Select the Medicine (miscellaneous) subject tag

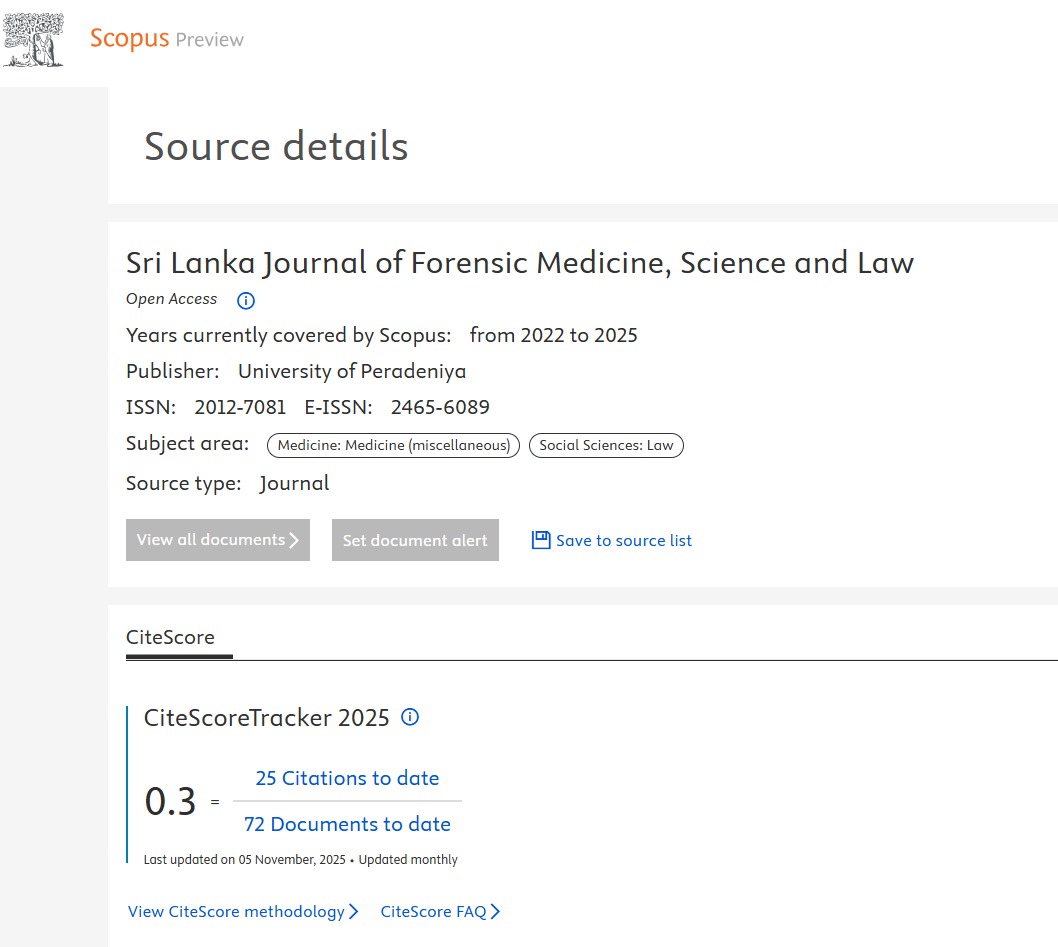(x=393, y=445)
